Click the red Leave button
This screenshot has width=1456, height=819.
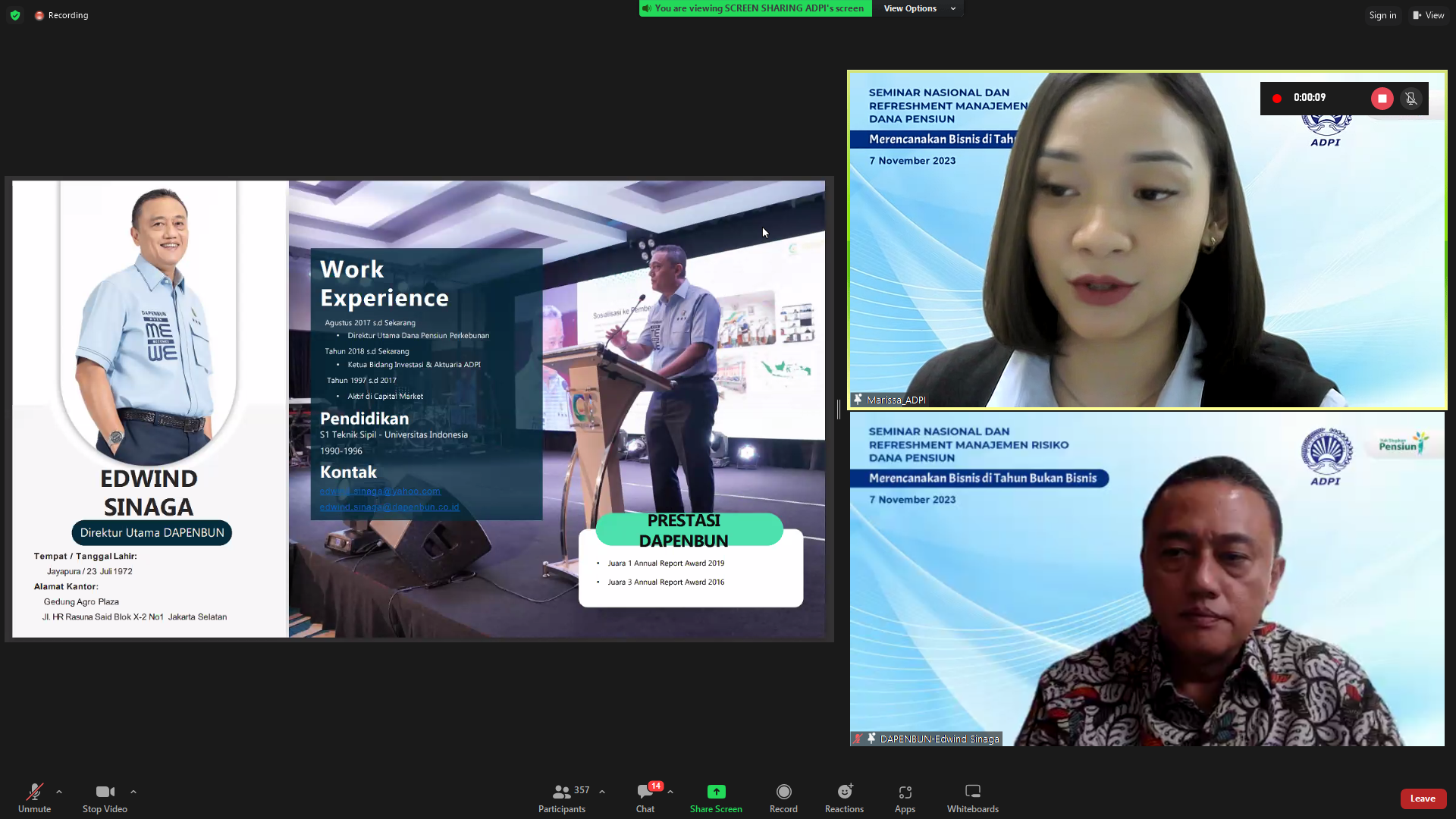(x=1423, y=799)
